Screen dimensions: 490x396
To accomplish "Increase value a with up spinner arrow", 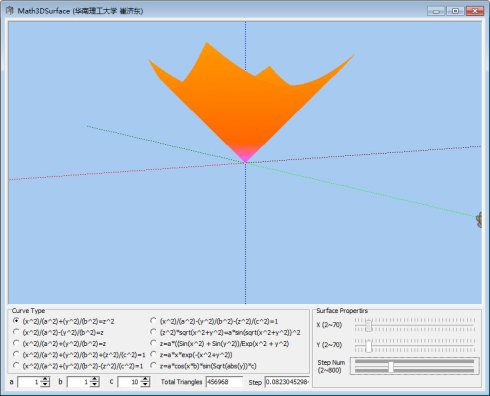I will point(45,379).
